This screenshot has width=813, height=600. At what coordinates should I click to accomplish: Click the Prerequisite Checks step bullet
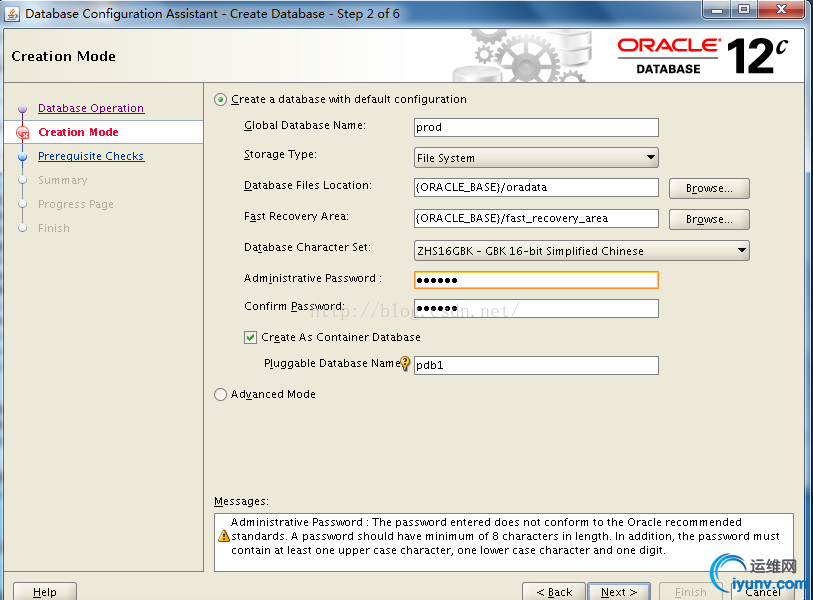click(x=22, y=157)
